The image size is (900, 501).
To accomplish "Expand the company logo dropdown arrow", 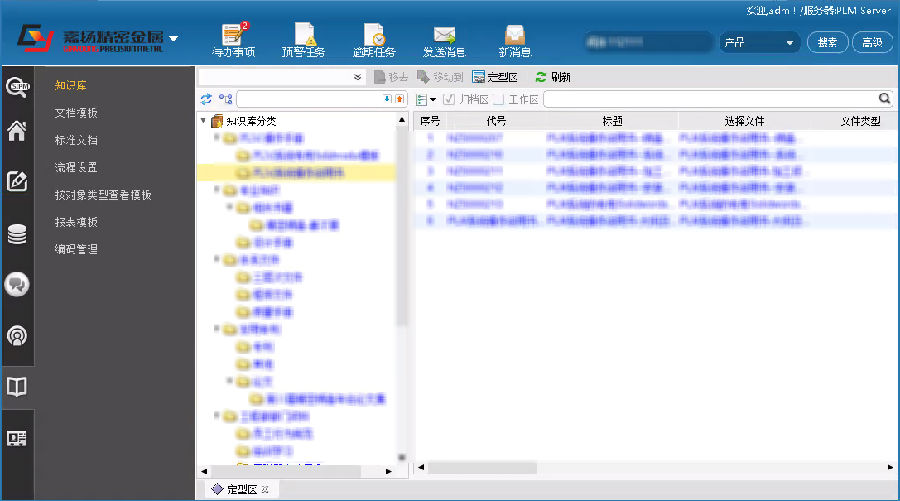I will click(x=174, y=39).
